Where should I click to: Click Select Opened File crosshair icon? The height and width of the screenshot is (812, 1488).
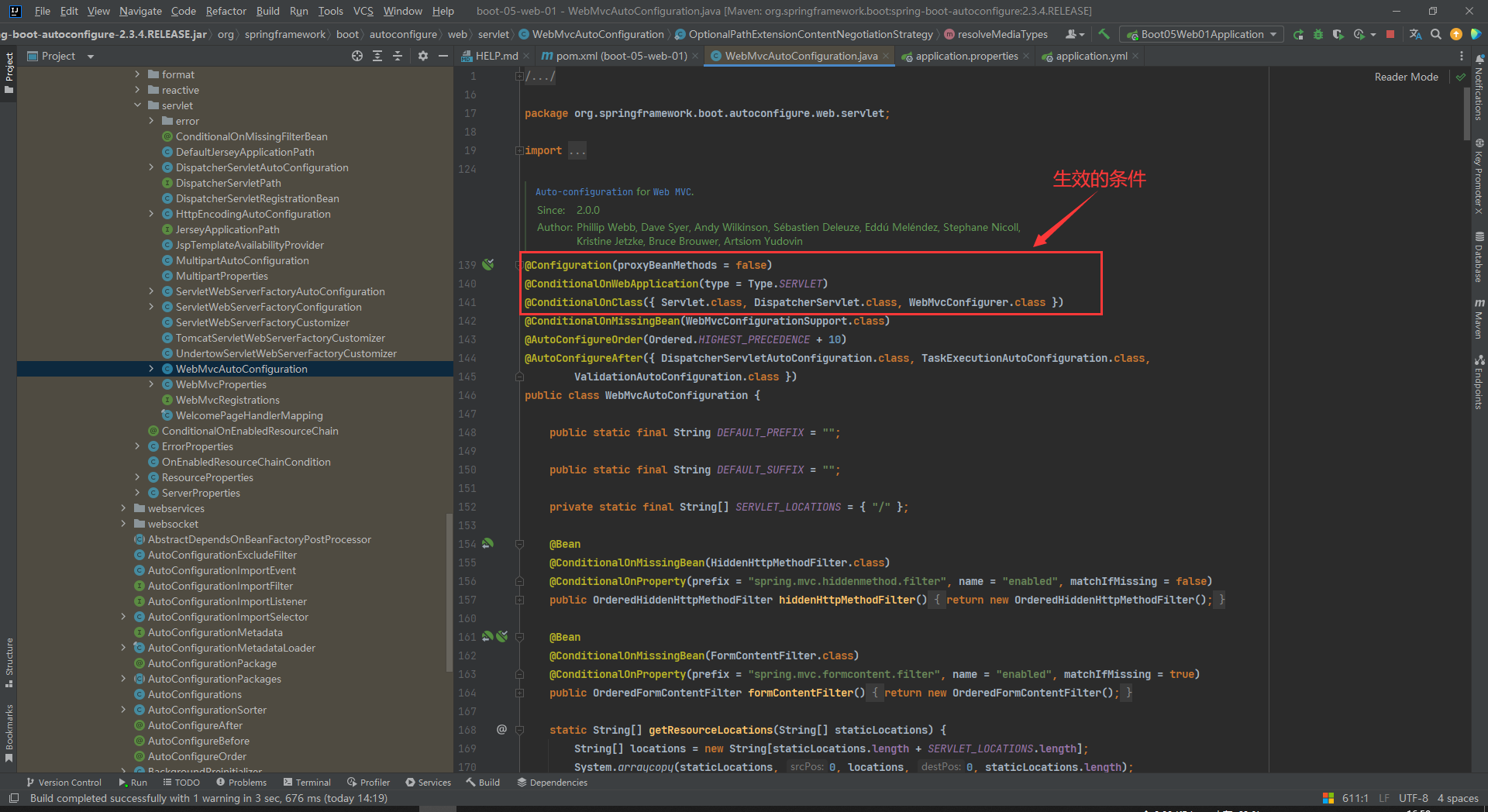357,56
